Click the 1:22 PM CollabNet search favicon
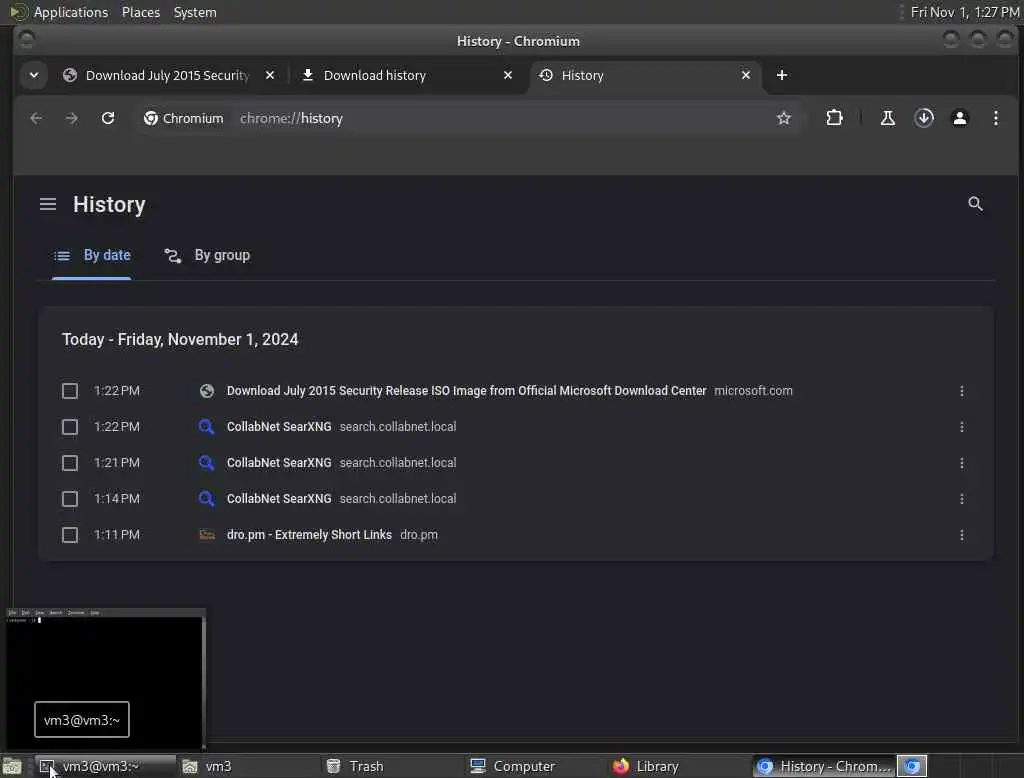This screenshot has width=1024, height=778. 206,427
